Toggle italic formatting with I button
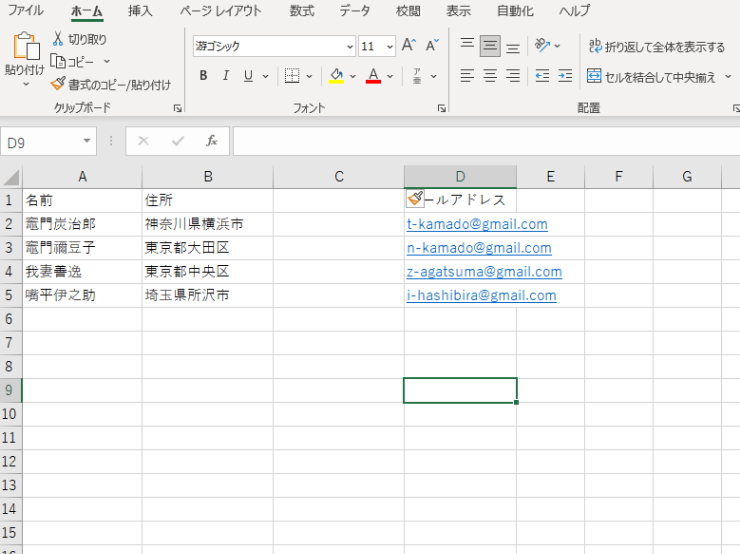This screenshot has height=554, width=740. click(x=225, y=76)
